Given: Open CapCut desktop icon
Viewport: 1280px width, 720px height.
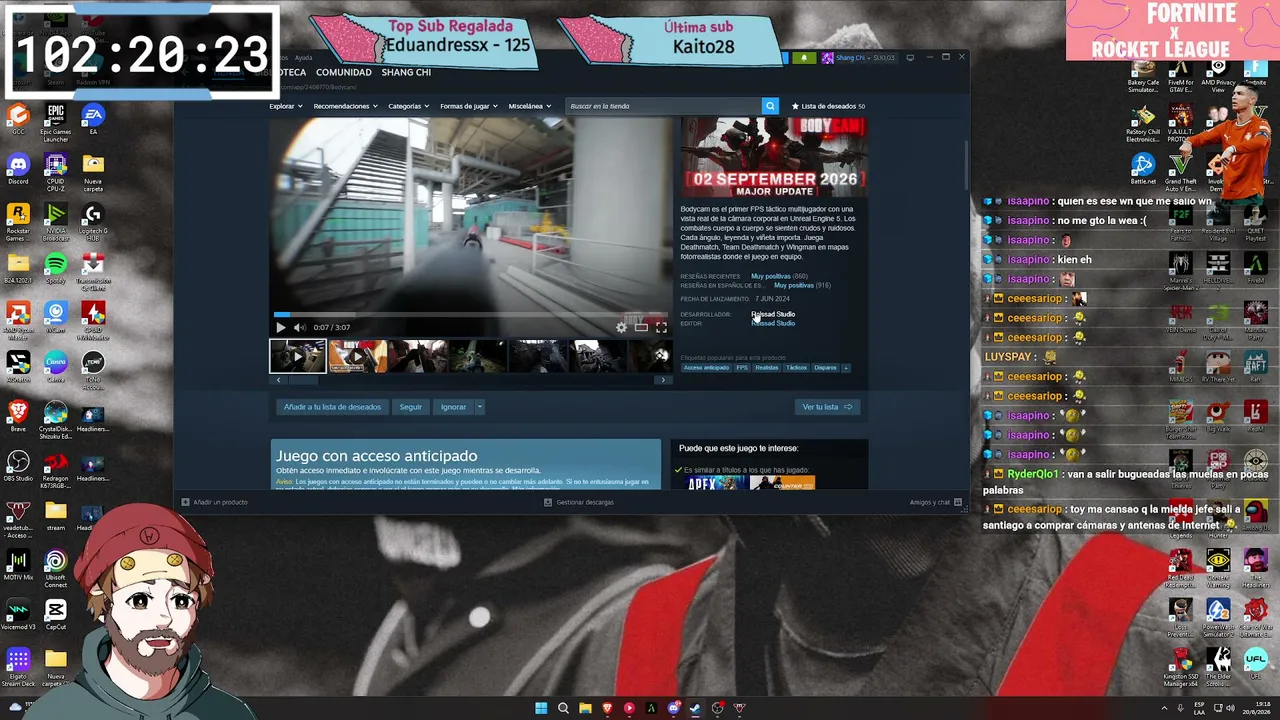Looking at the screenshot, I should click(x=56, y=614).
